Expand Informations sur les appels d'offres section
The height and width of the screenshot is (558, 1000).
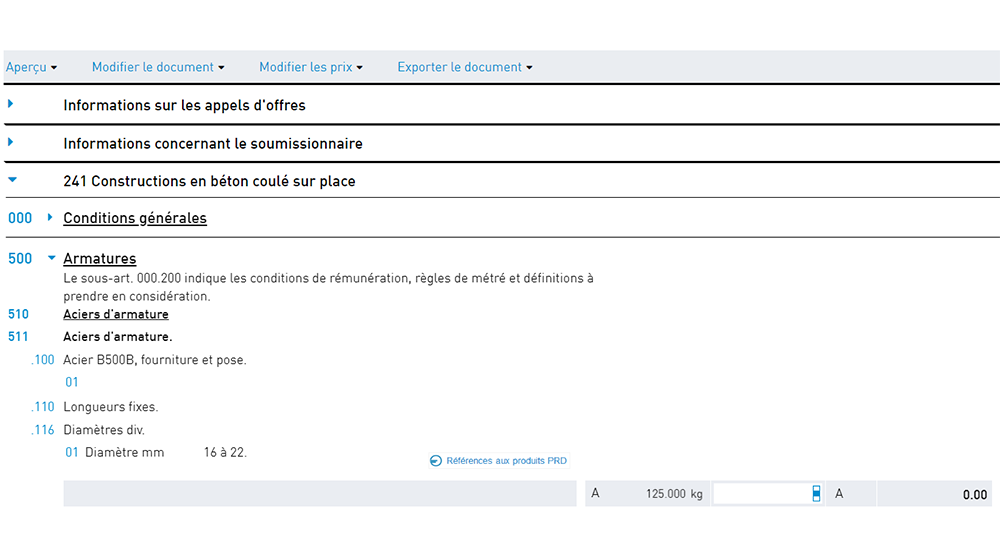(10, 104)
